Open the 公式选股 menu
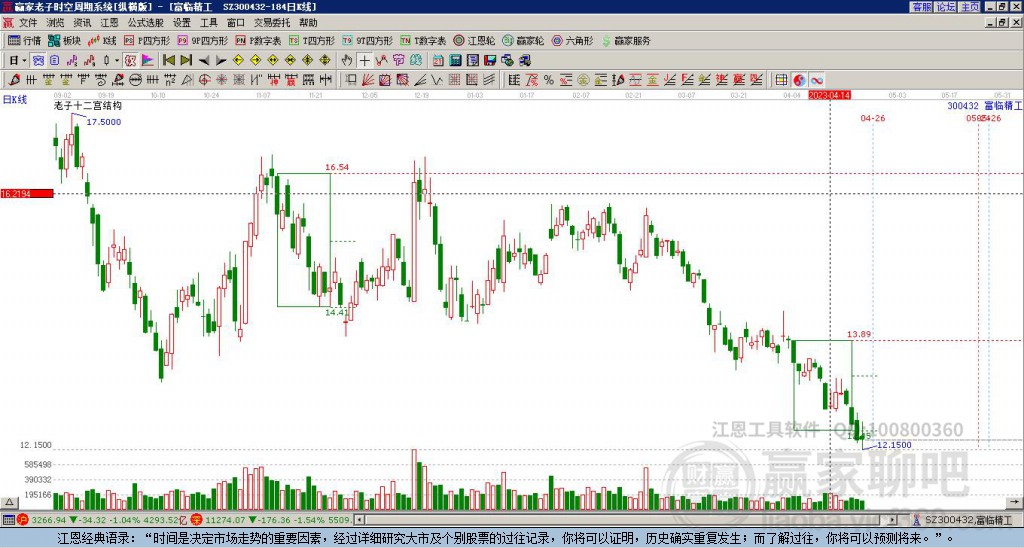This screenshot has width=1024, height=548. point(144,22)
